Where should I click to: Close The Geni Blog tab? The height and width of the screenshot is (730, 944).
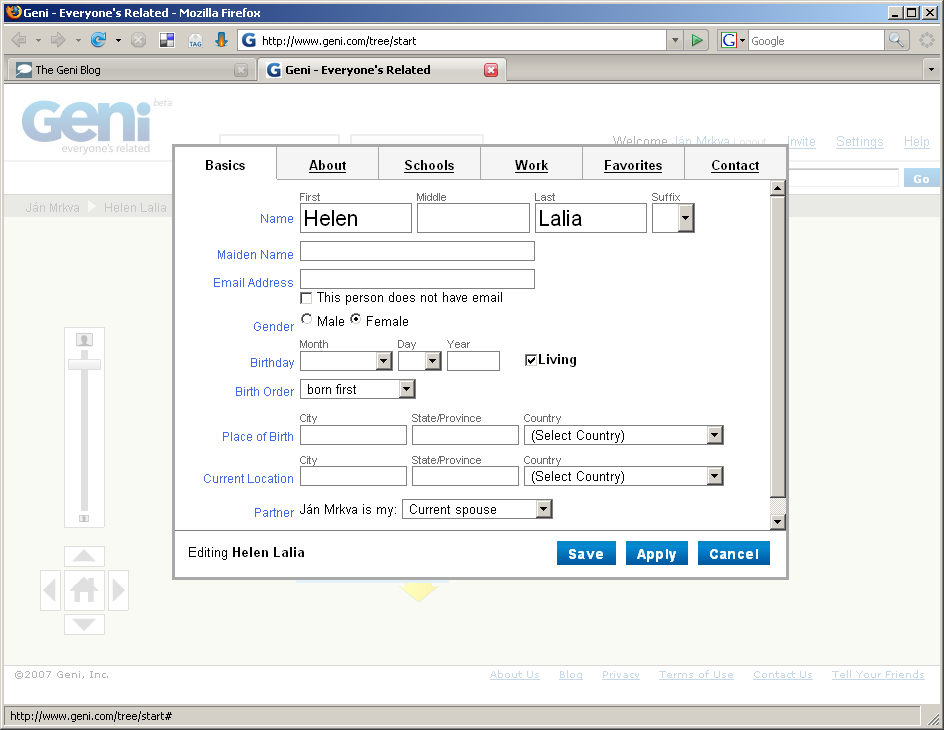click(241, 70)
